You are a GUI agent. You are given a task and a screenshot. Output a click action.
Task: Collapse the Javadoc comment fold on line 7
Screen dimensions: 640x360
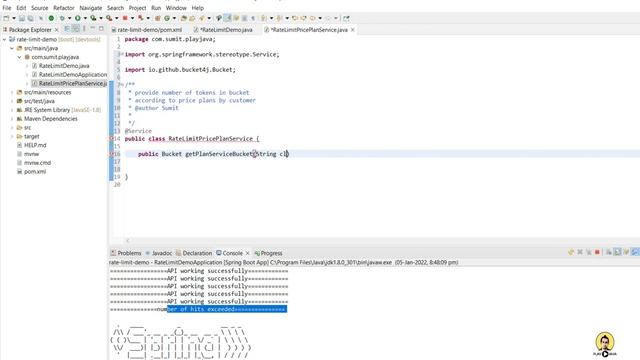tap(122, 85)
